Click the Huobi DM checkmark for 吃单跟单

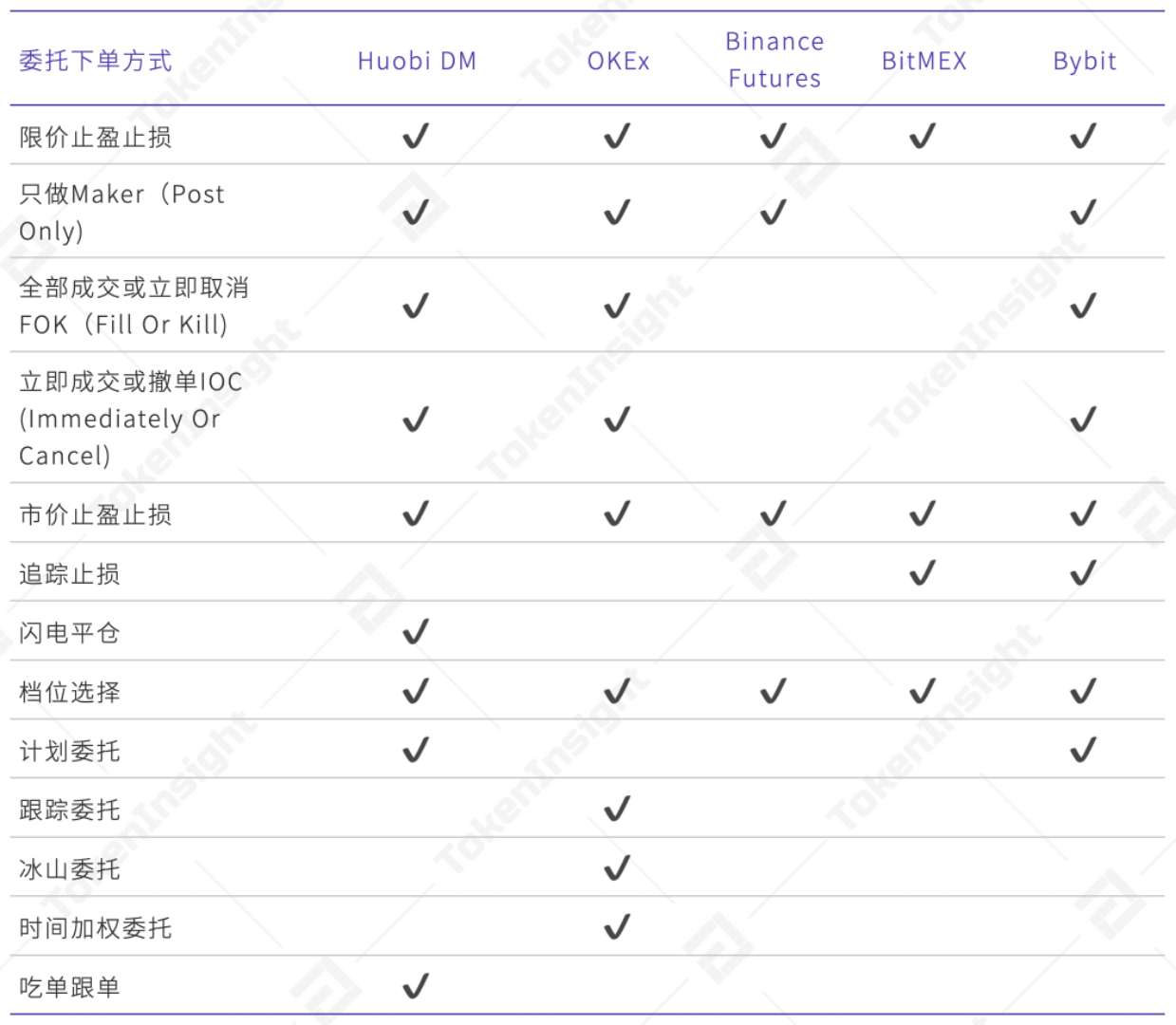pos(416,986)
